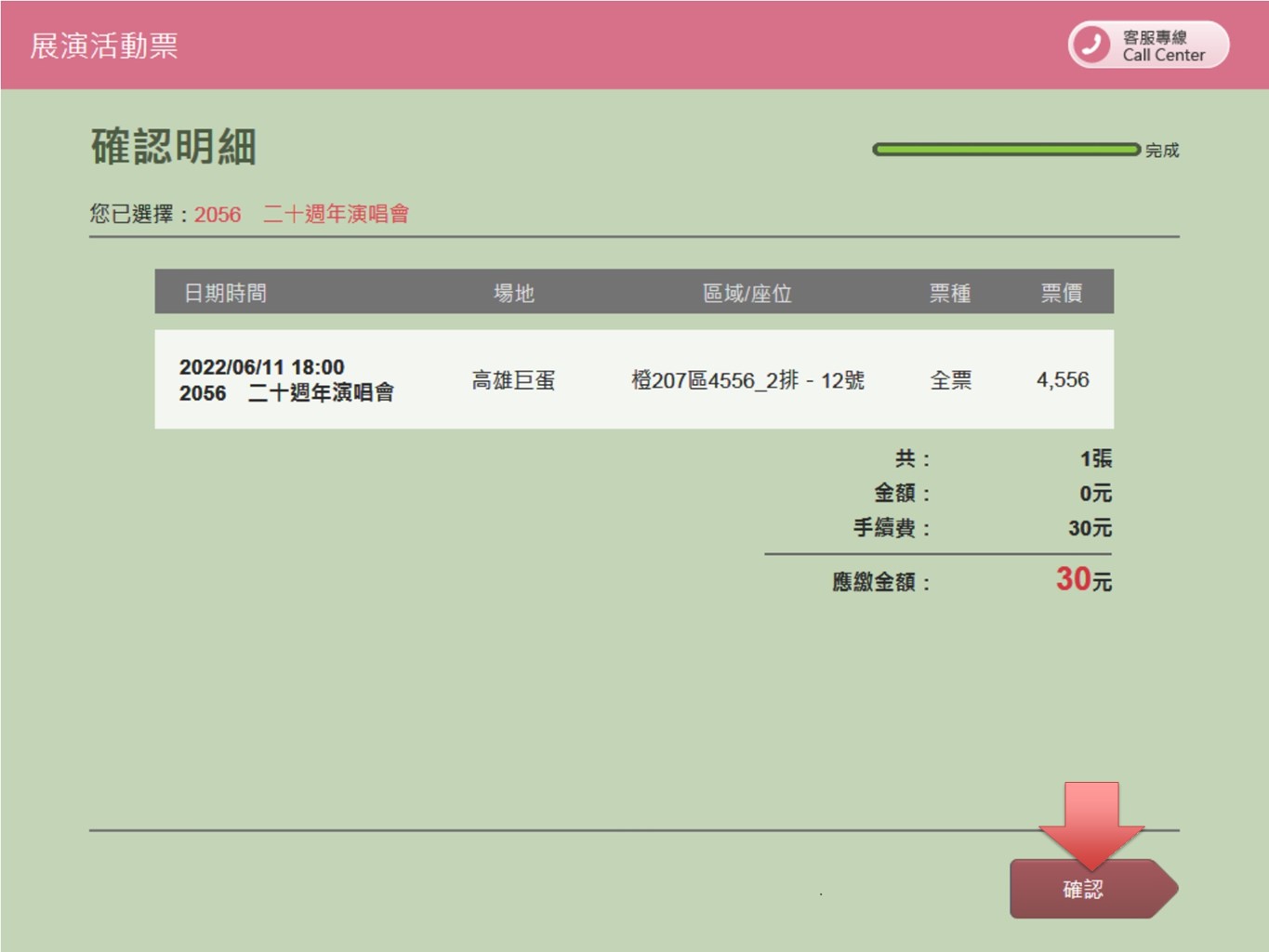Viewport: 1269px width, 952px height.
Task: Click the red 應繳金額 total 30元
Action: pyautogui.click(x=1084, y=580)
